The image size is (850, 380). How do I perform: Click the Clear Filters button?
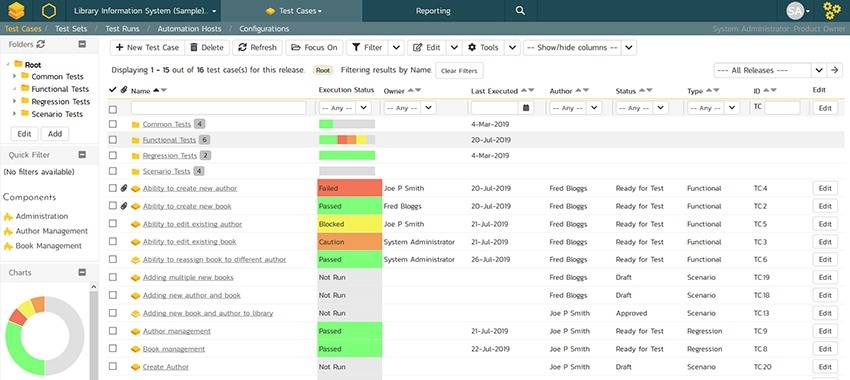pyautogui.click(x=459, y=70)
